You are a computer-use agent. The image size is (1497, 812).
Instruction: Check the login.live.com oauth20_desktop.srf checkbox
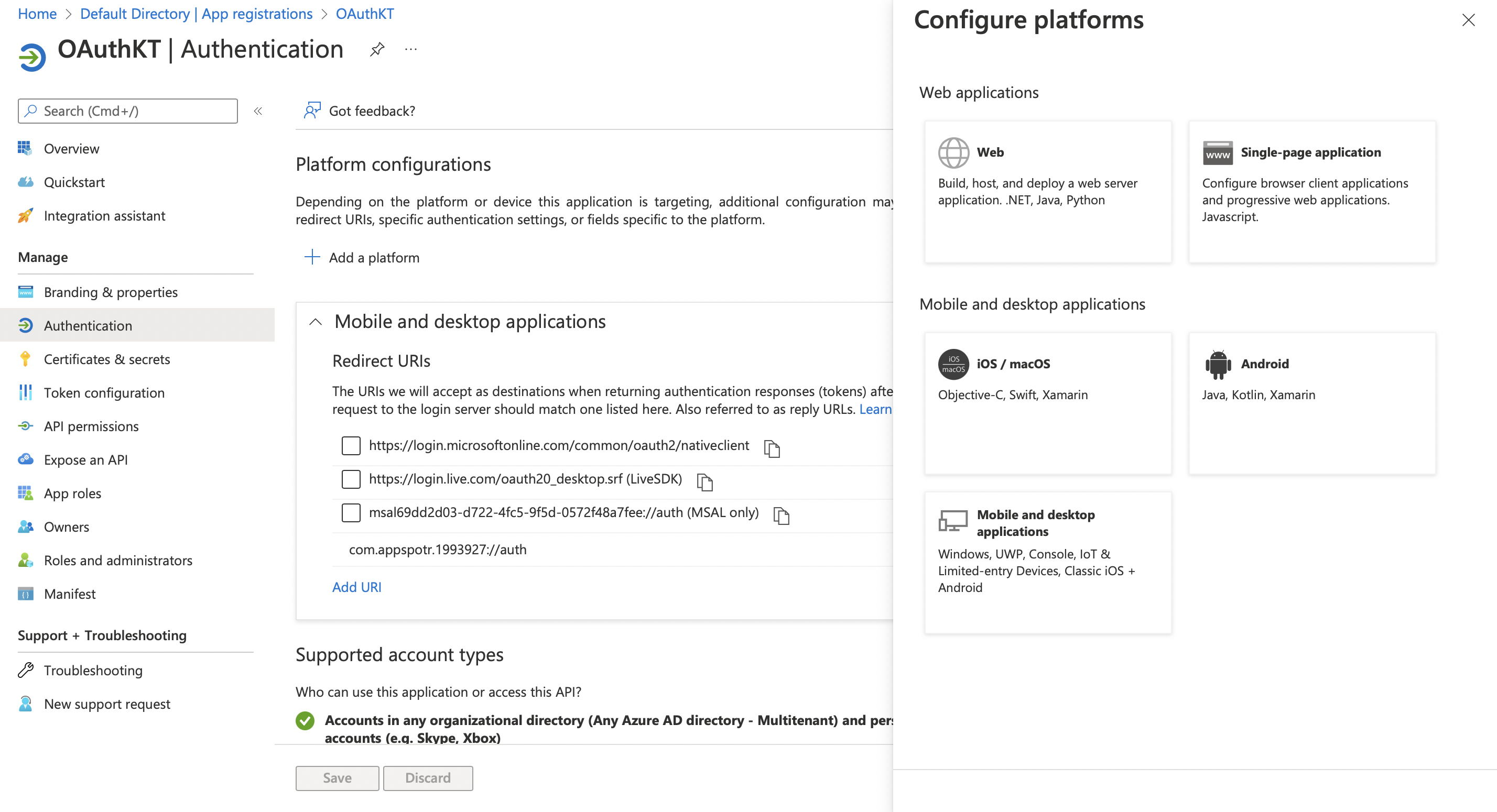click(x=351, y=480)
